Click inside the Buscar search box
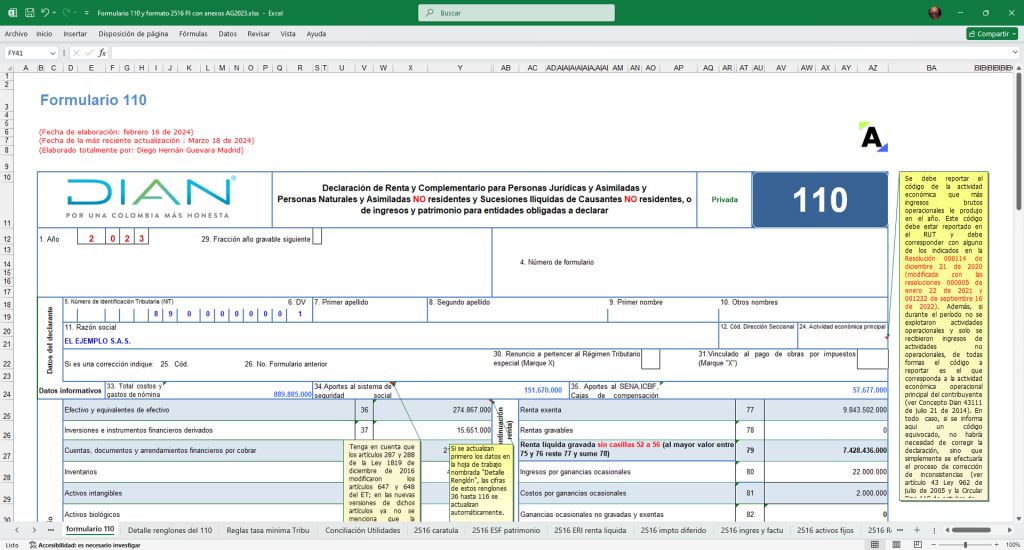 pos(516,12)
